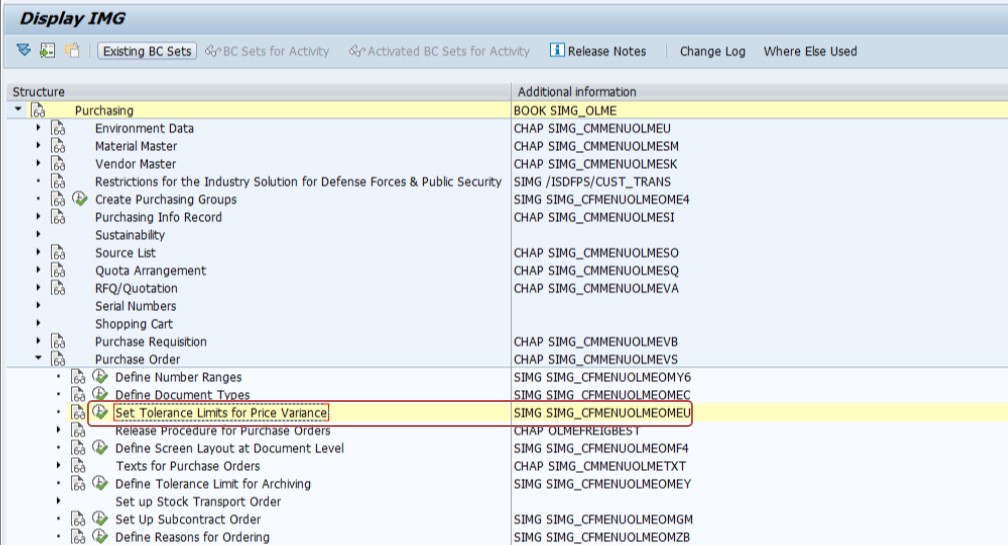Screen dimensions: 1008x545
Task: Open documentation icon for Material Master
Action: pos(58,146)
